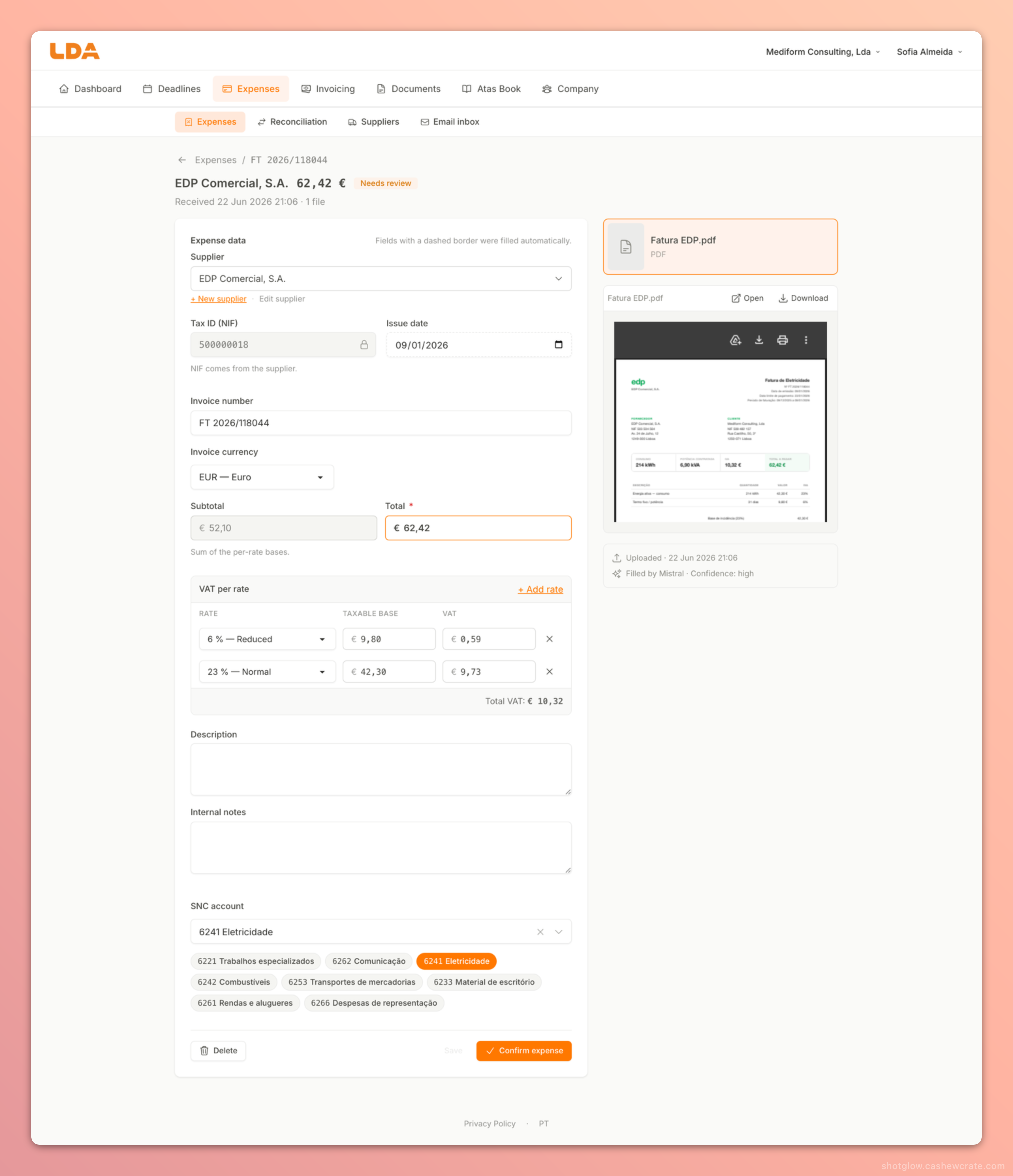
Task: Click the + Add rate link
Action: tap(540, 590)
